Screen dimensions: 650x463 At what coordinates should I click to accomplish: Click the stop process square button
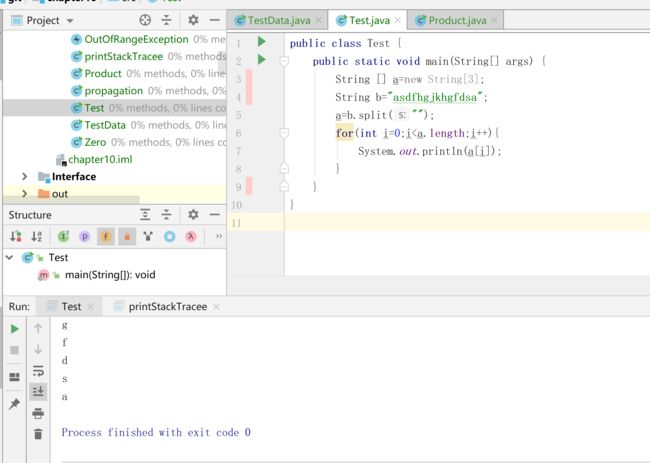[15, 350]
